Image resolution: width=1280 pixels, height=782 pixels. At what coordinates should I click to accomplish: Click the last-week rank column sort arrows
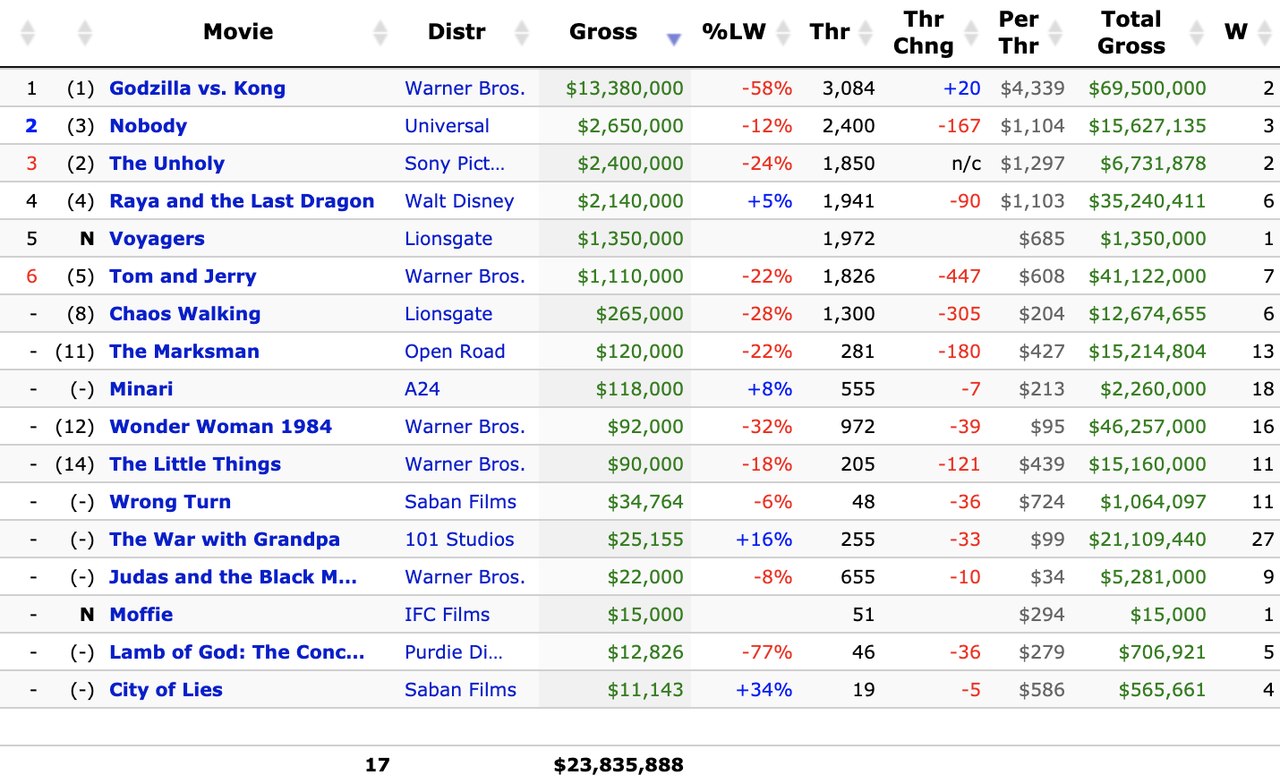[x=85, y=33]
